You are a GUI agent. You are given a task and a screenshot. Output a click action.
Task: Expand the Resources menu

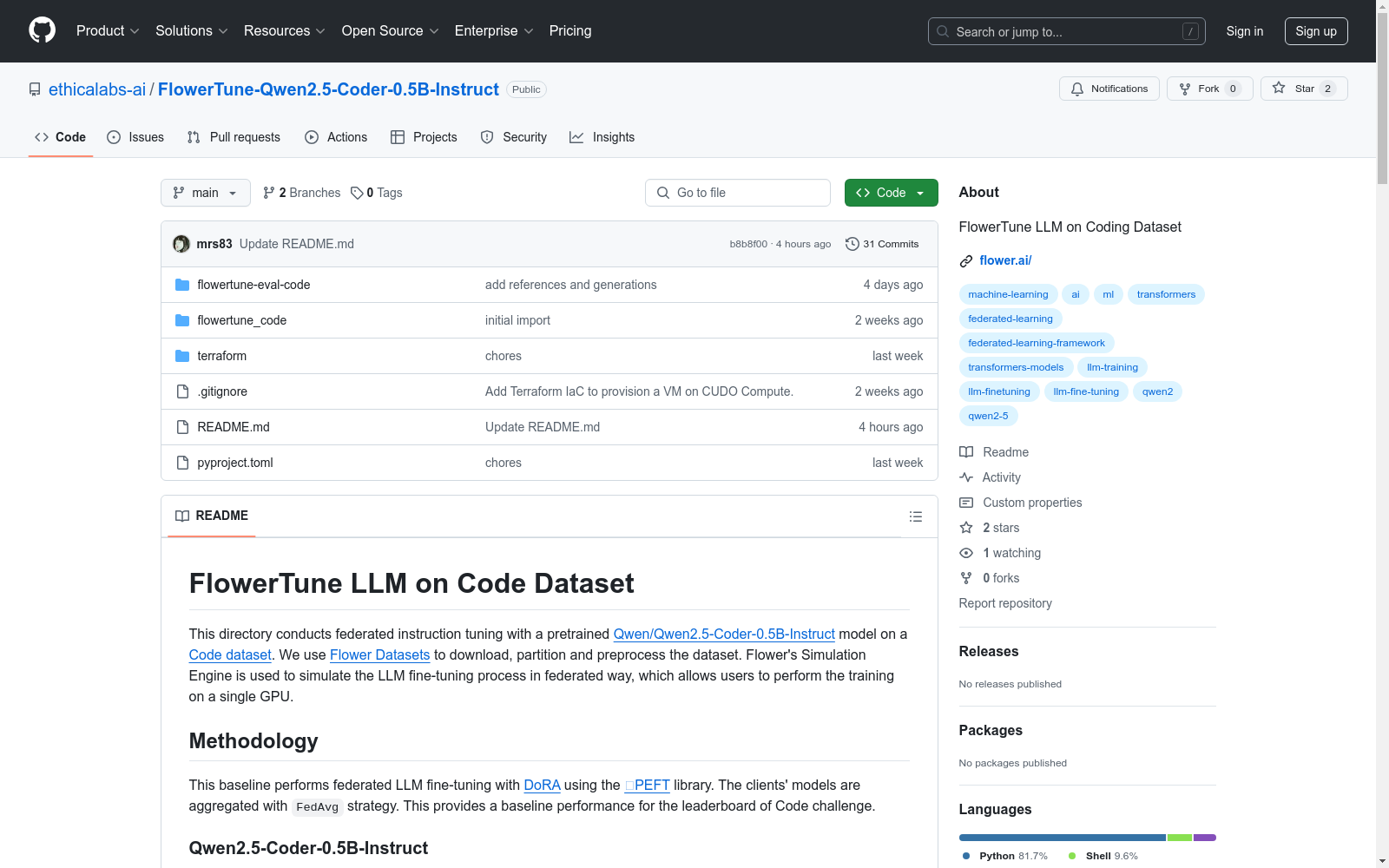tap(285, 31)
